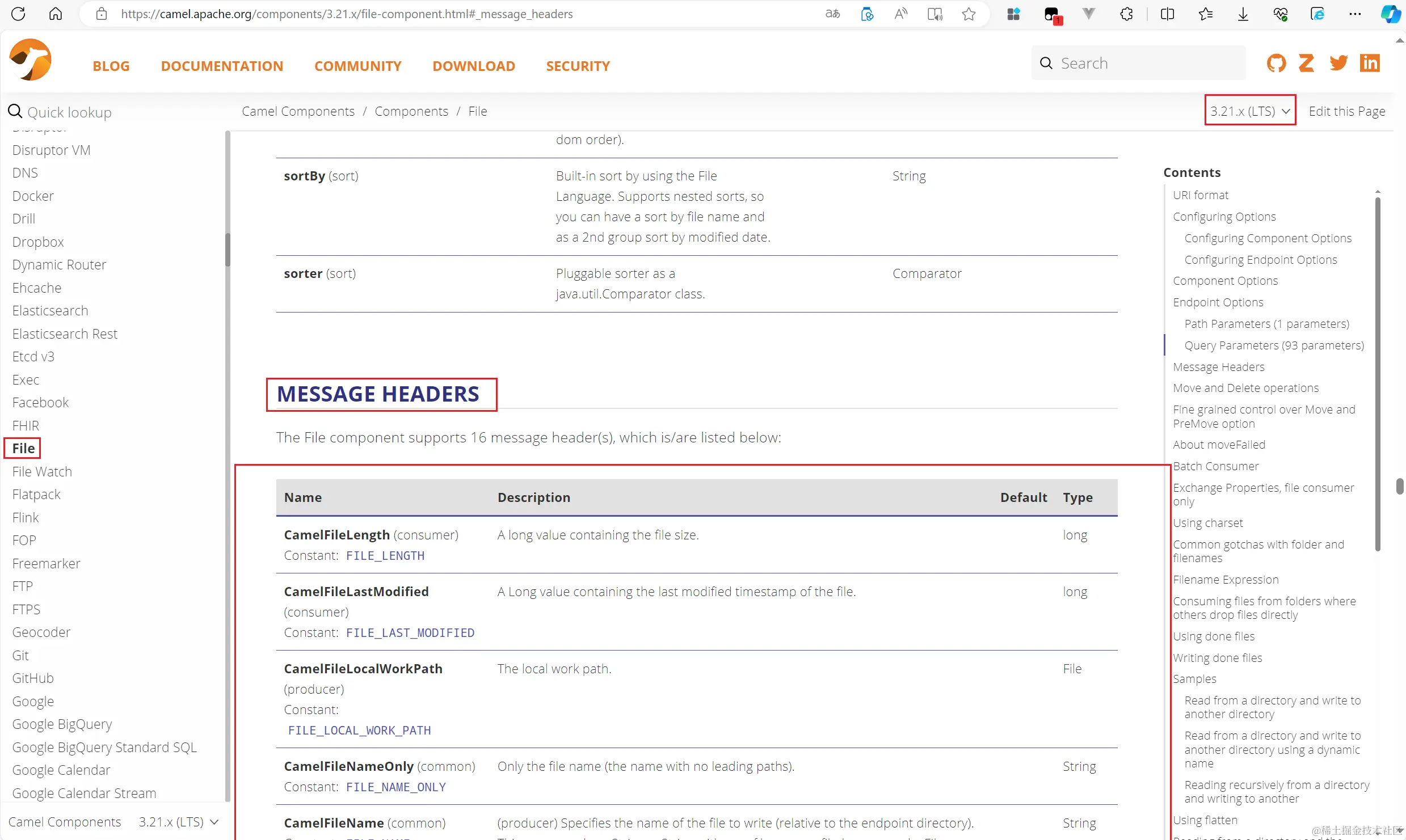Click the colorful squares extension icon
Viewport: 1406px width, 840px height.
pos(1013,14)
